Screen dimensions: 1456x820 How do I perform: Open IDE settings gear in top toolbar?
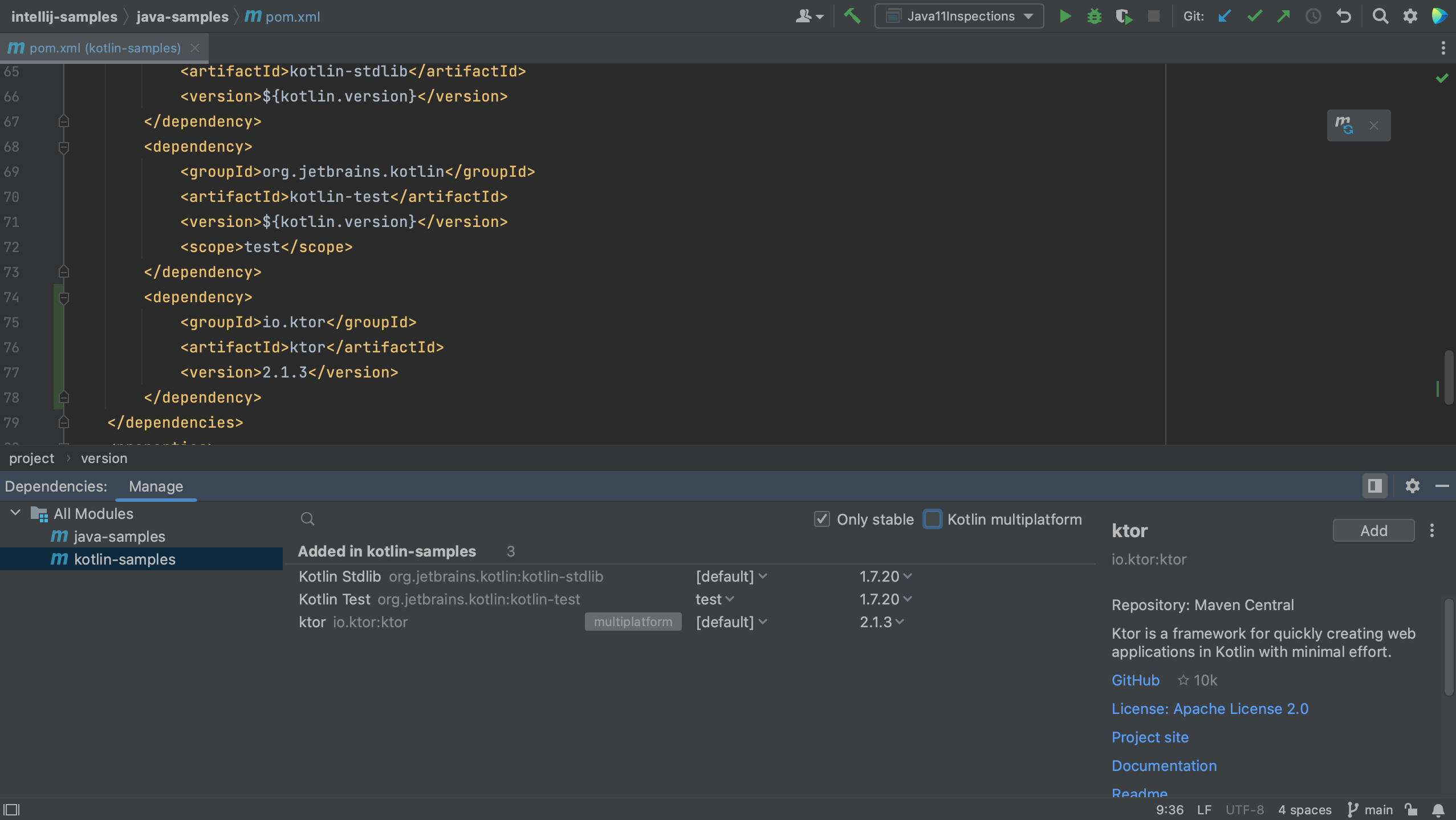tap(1410, 16)
